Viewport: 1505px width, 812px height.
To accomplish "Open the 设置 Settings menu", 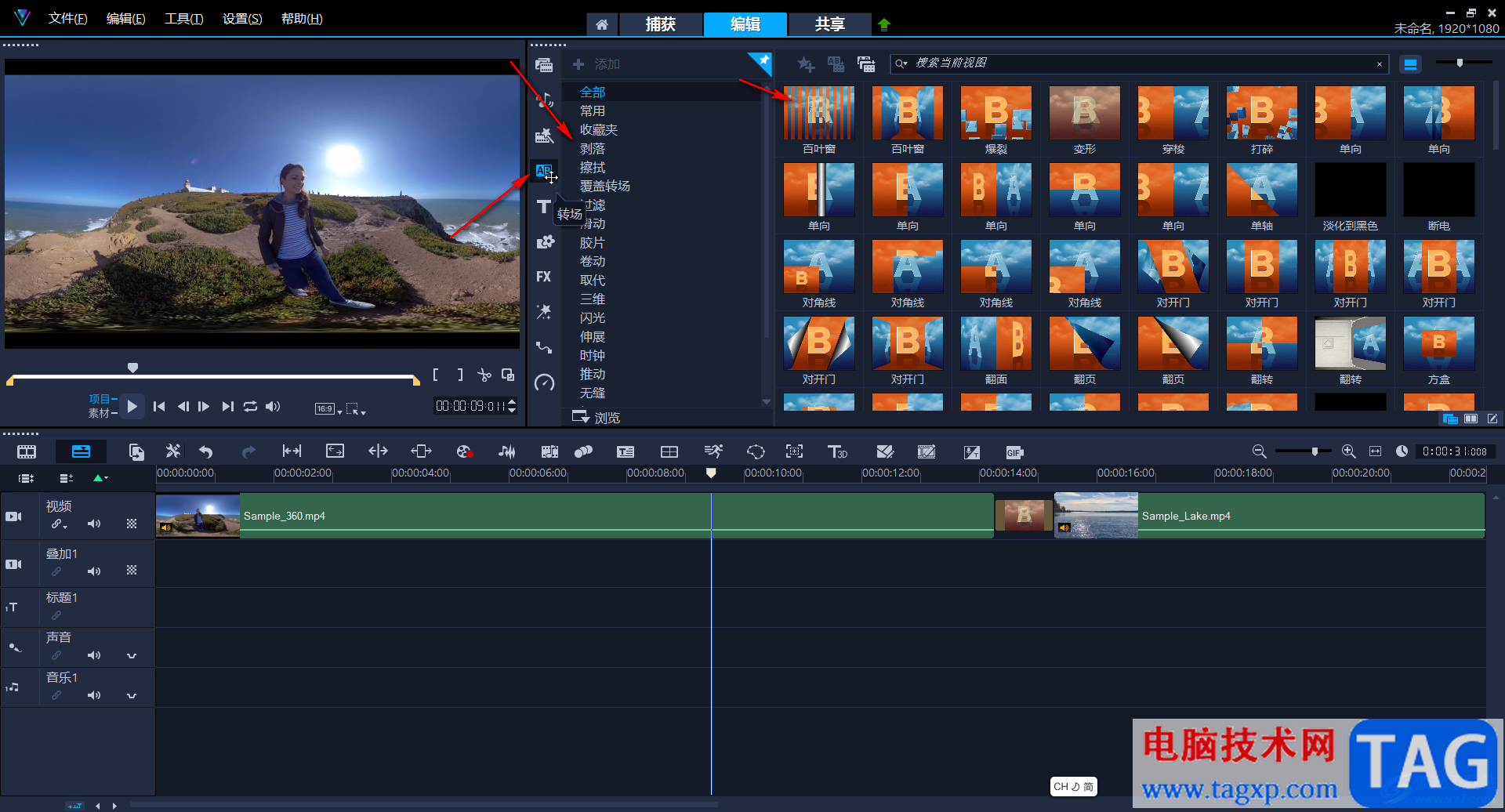I will 242,19.
